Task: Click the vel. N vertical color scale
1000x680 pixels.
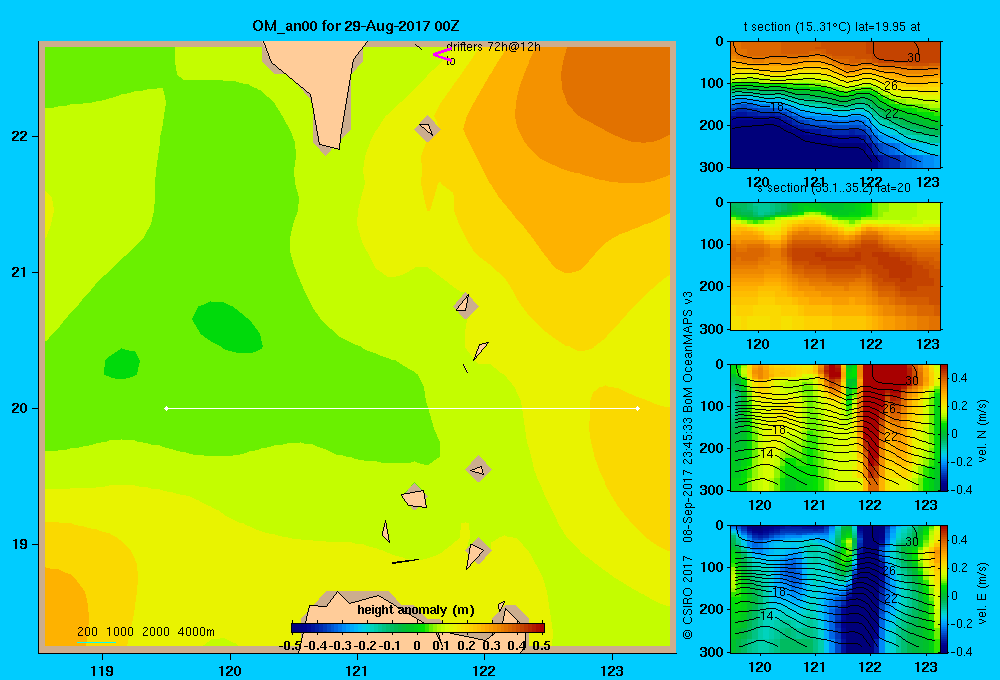Action: [x=945, y=427]
